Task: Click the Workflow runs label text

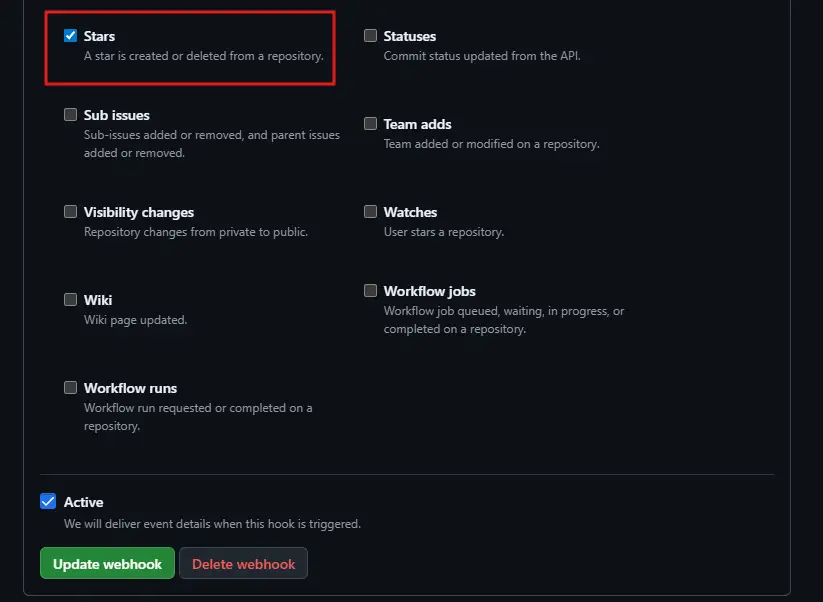Action: [128, 387]
